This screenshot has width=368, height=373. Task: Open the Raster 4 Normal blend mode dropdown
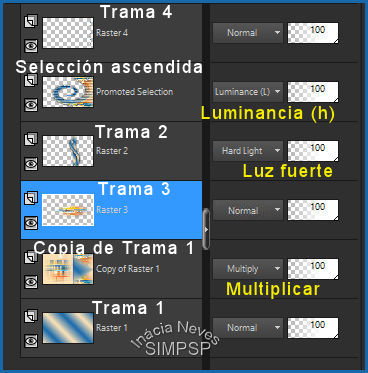click(x=248, y=33)
